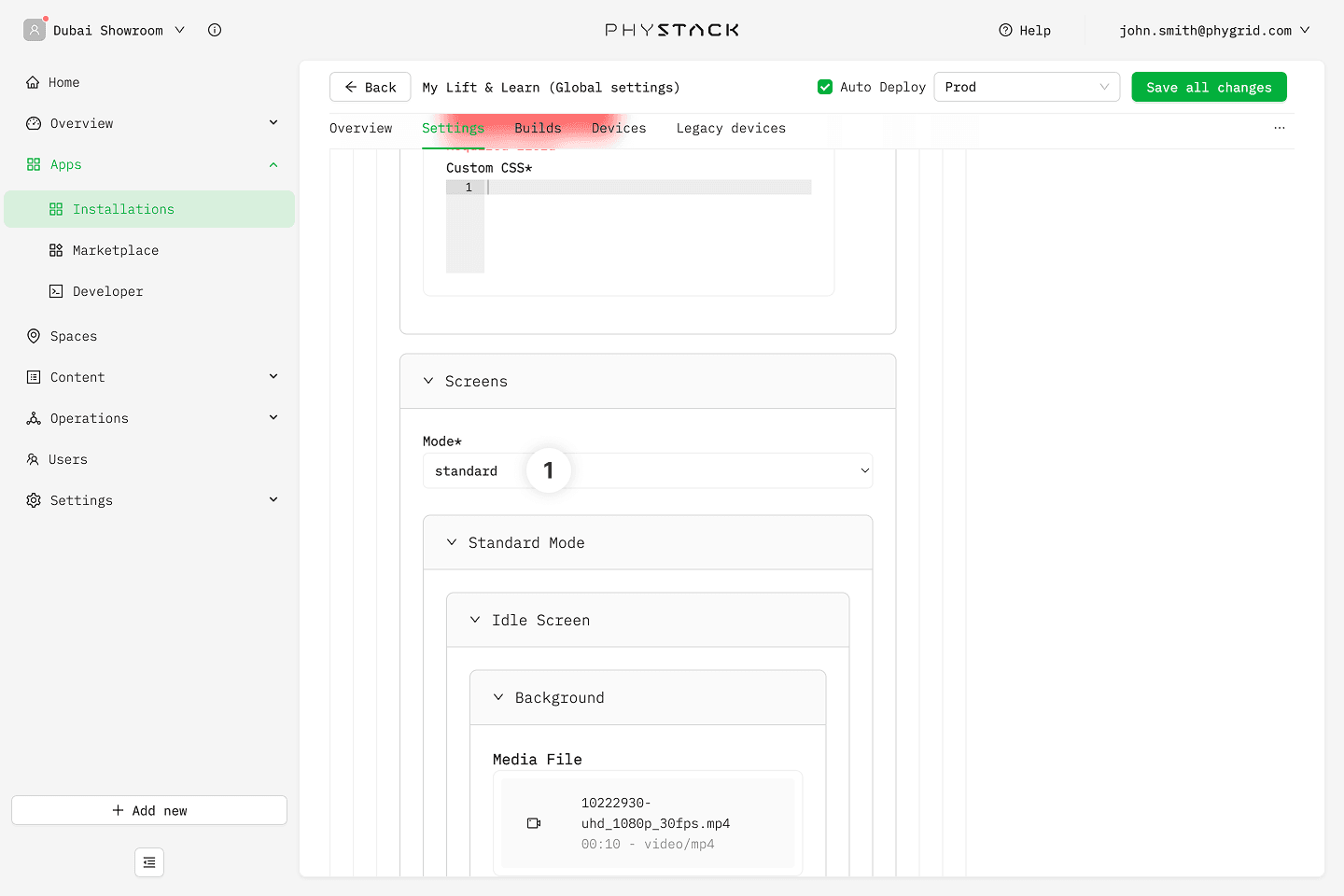Click the Users people icon
Viewport: 1344px width, 896px height.
33,459
